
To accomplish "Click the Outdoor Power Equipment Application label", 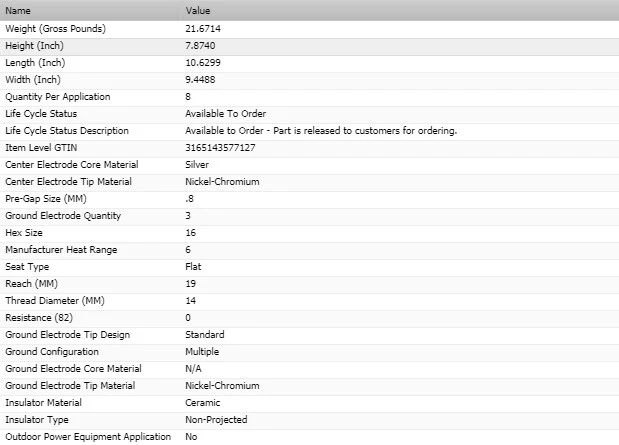I will coord(88,437).
